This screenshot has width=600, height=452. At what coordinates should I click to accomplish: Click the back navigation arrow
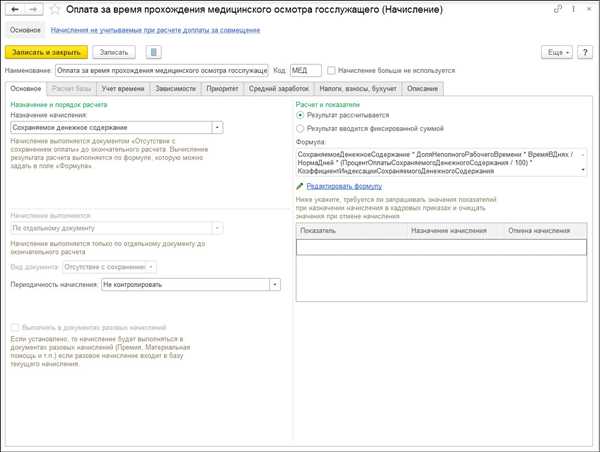[x=12, y=10]
